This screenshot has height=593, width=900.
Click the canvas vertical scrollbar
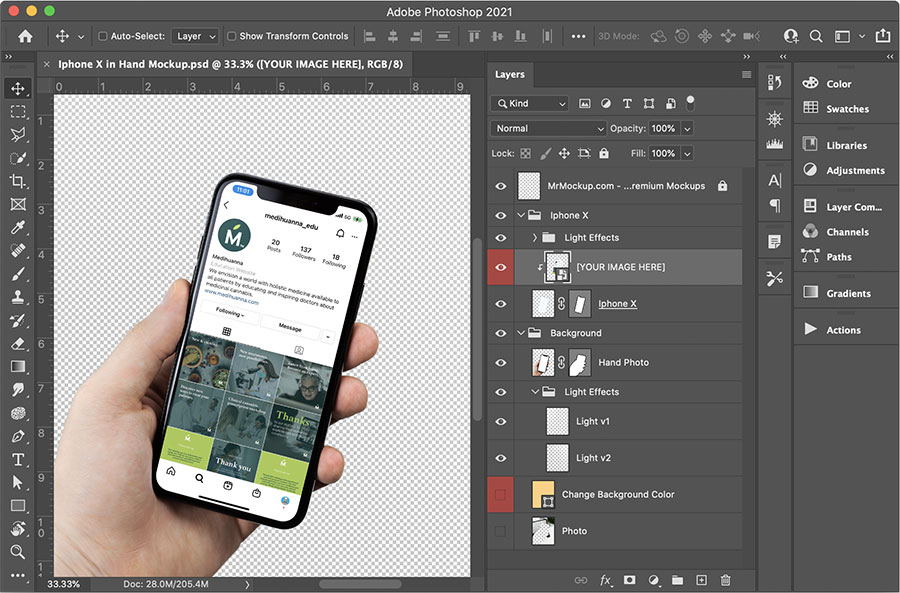477,330
